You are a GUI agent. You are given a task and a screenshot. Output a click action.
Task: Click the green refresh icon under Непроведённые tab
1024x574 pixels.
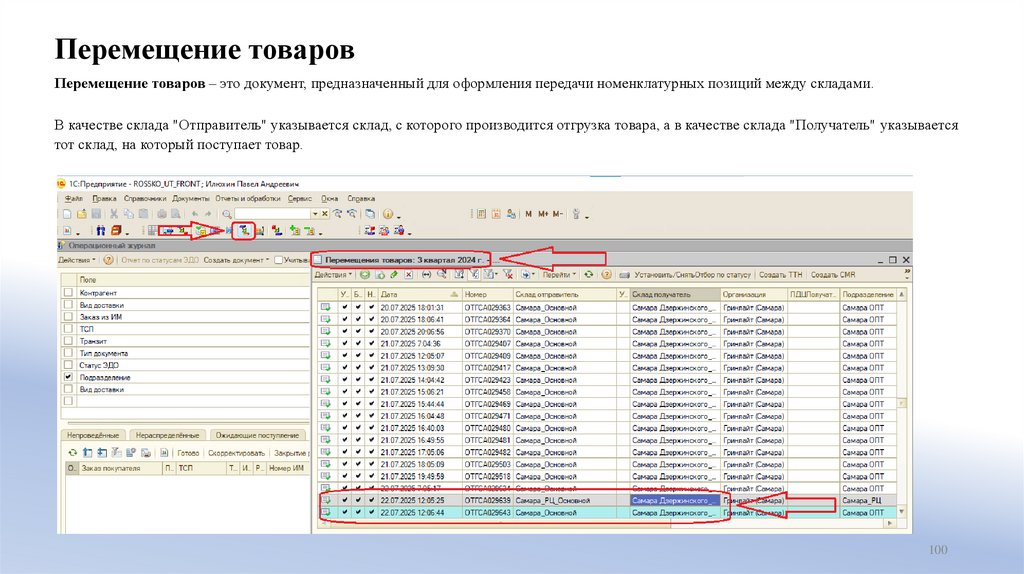coord(72,453)
